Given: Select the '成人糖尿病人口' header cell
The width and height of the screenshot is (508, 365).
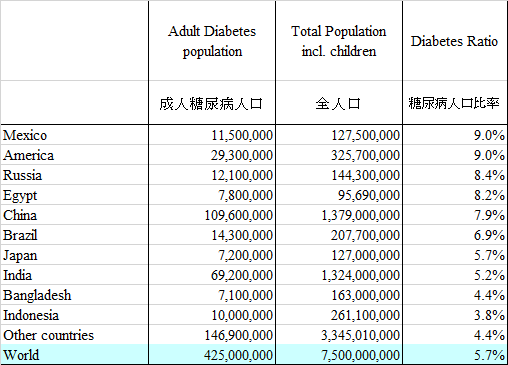Looking at the screenshot, I should coord(212,103).
